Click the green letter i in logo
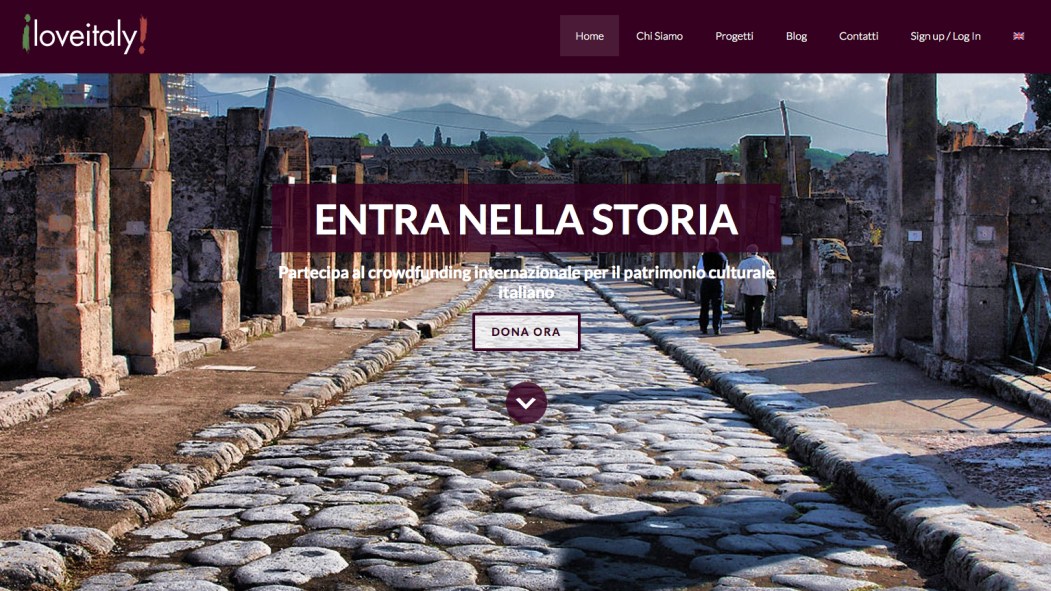The width and height of the screenshot is (1051, 591). pyautogui.click(x=26, y=34)
